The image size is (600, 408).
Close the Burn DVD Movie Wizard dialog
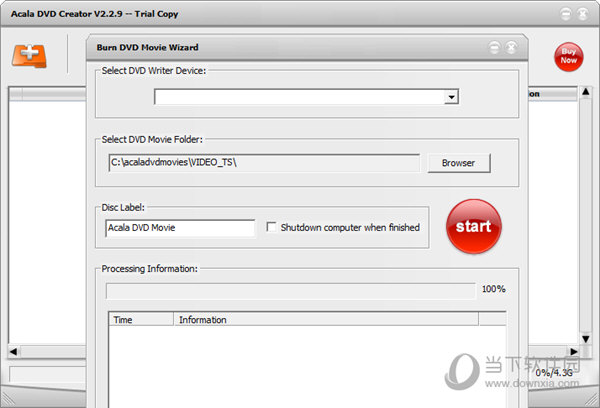coord(511,47)
